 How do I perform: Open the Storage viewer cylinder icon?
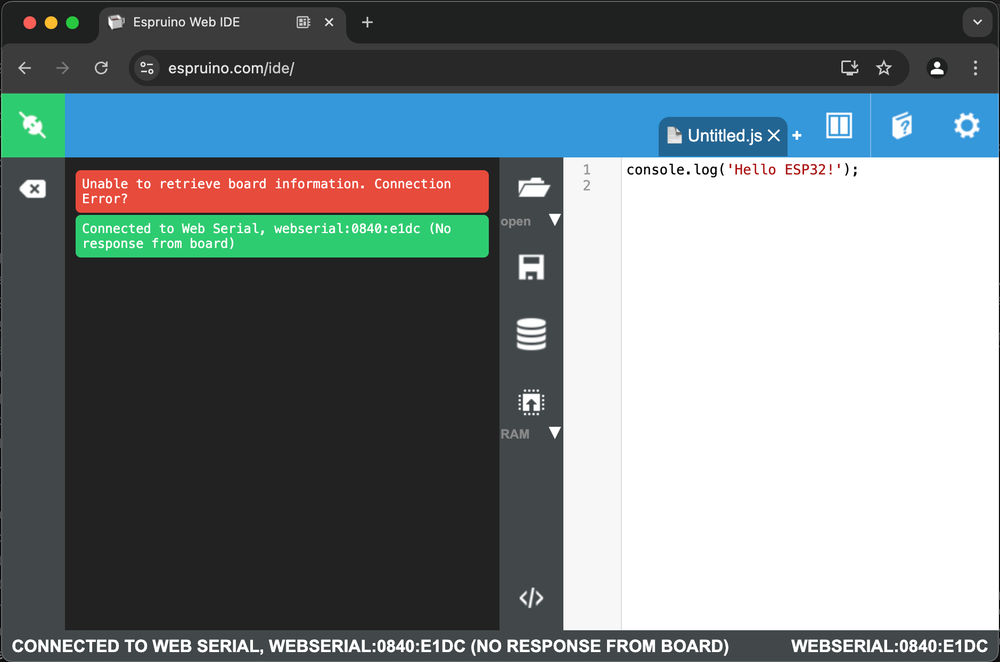[531, 333]
